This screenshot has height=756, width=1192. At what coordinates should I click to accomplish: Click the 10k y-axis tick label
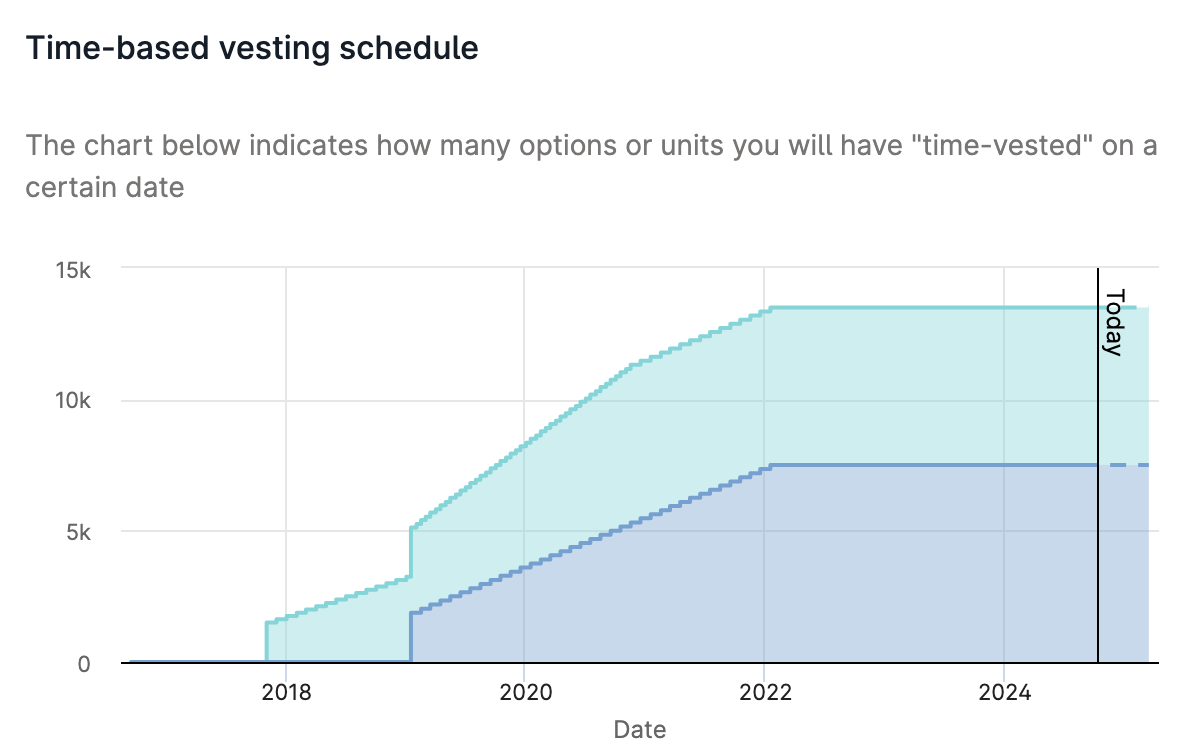[73, 401]
